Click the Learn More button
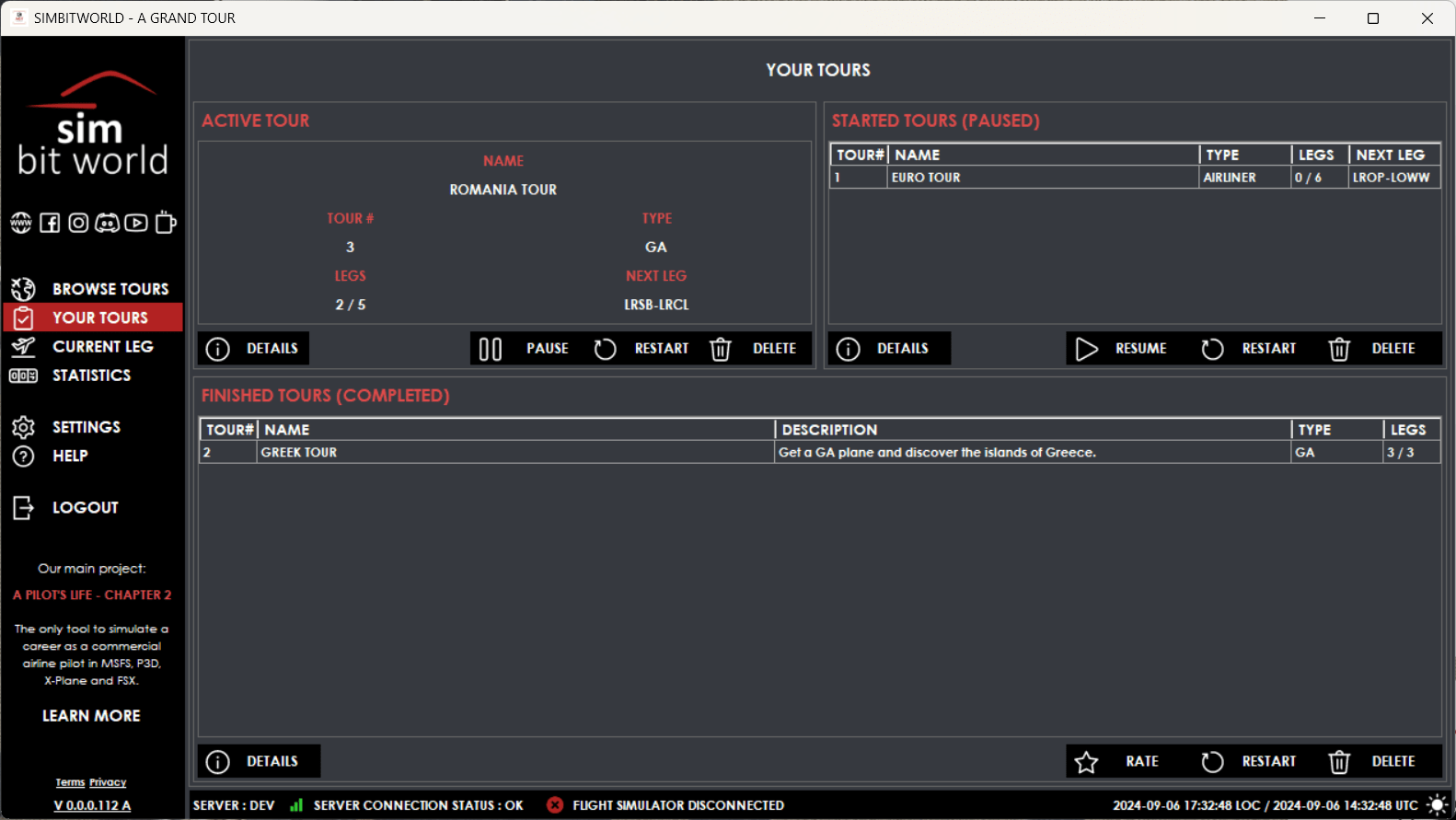Viewport: 1456px width, 820px height. (91, 716)
